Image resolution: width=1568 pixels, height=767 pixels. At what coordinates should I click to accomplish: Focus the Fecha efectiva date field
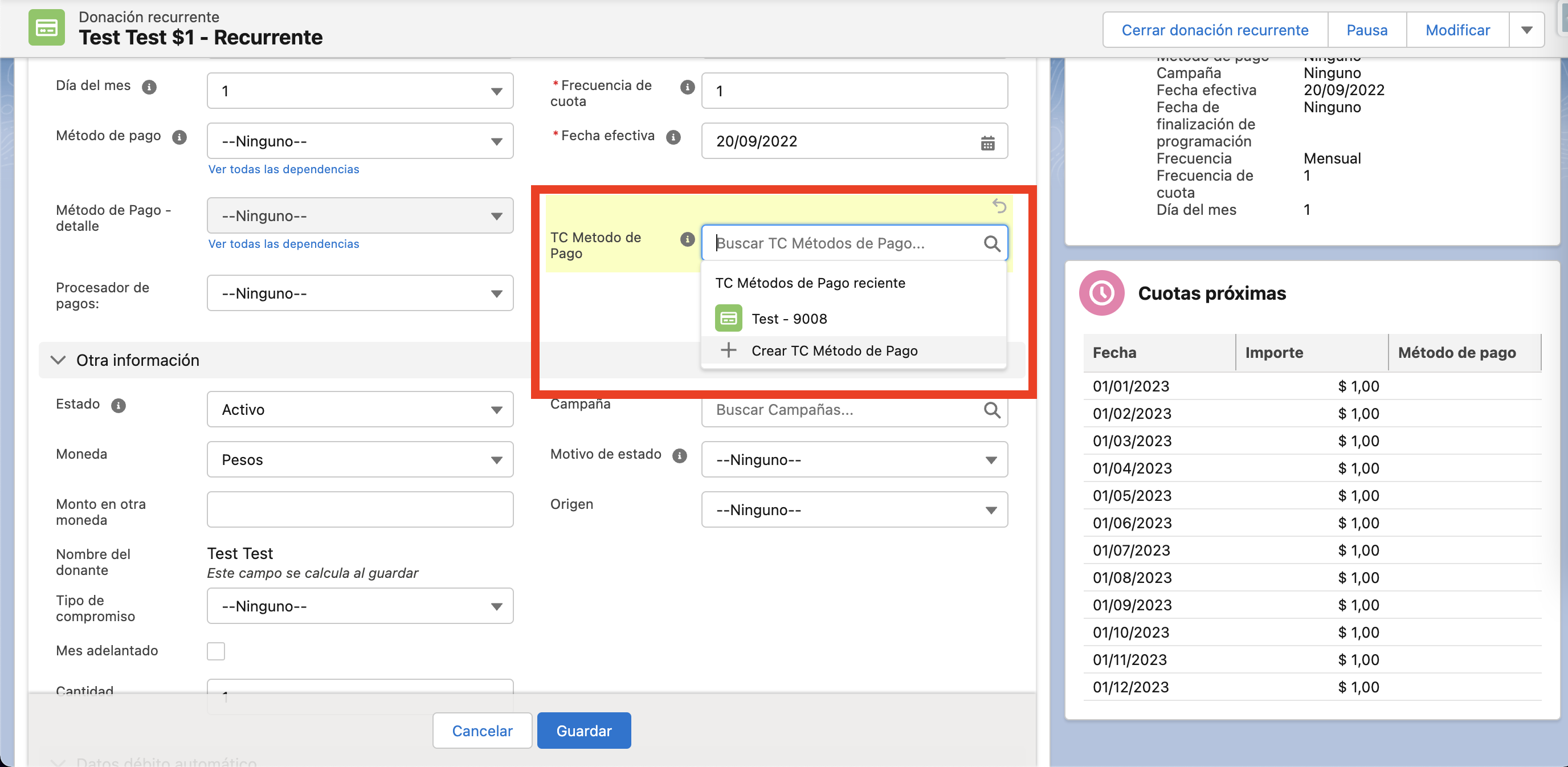pos(854,141)
